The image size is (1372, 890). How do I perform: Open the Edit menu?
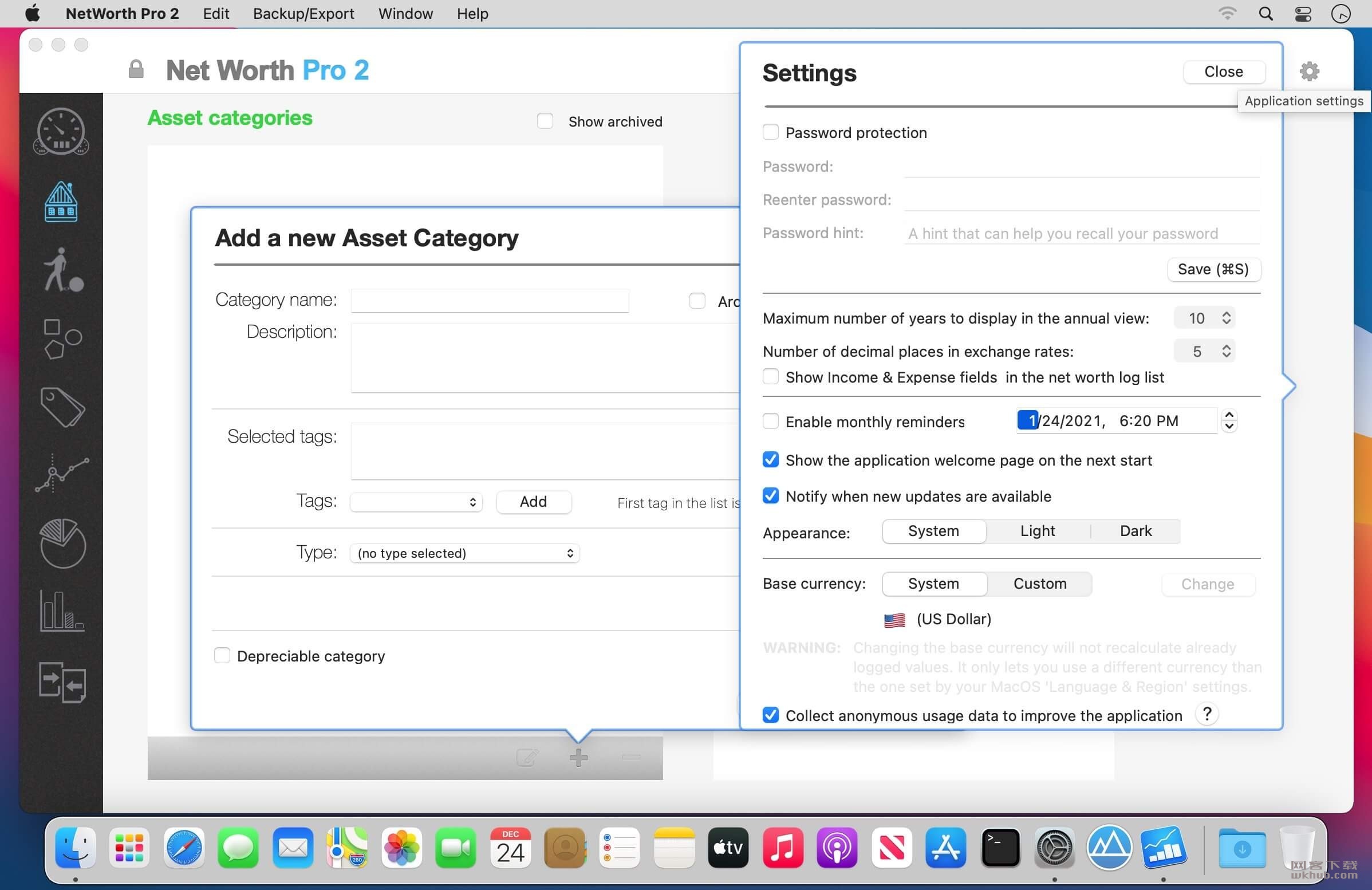(x=216, y=13)
